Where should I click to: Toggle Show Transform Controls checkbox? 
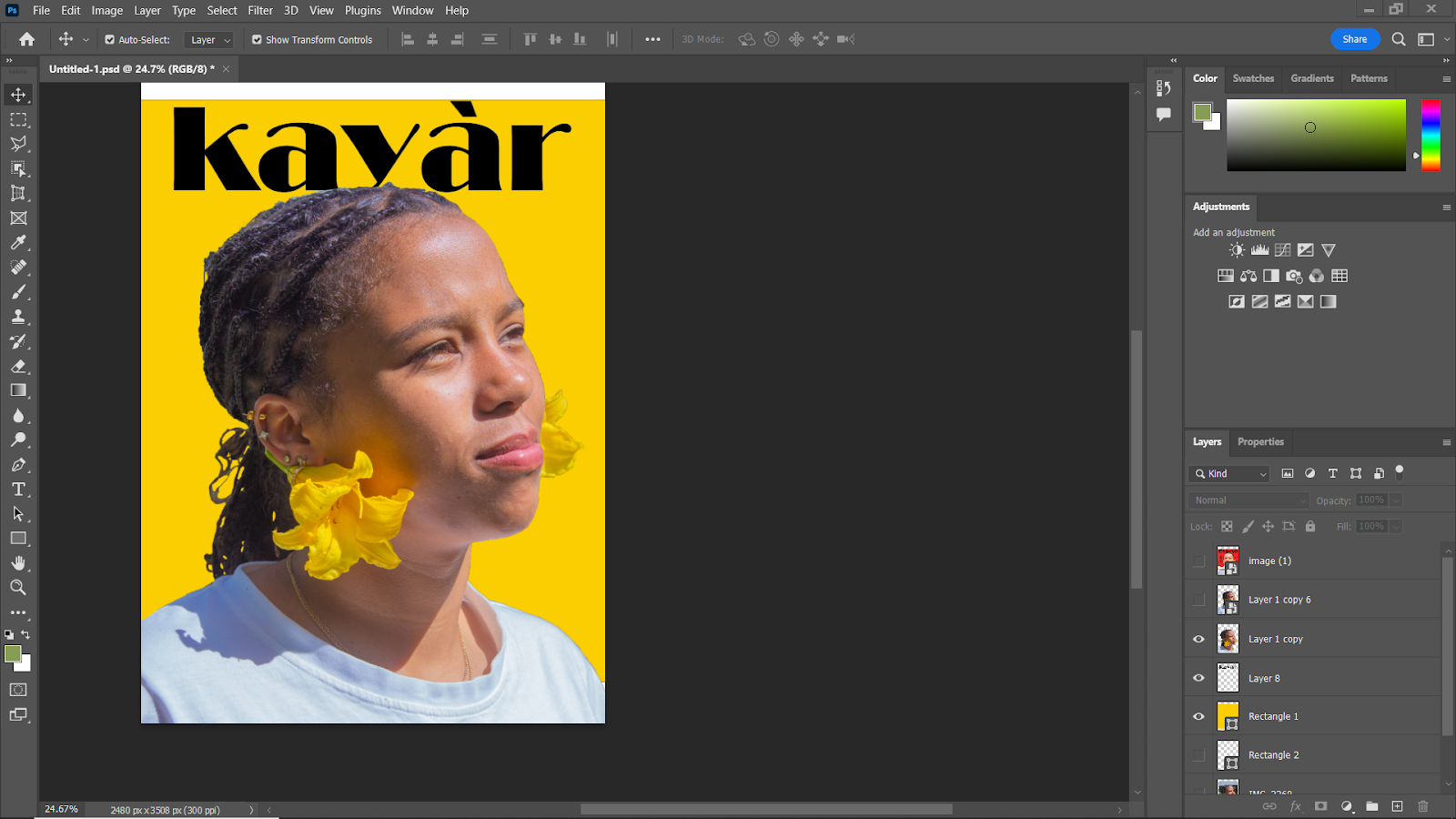(257, 39)
